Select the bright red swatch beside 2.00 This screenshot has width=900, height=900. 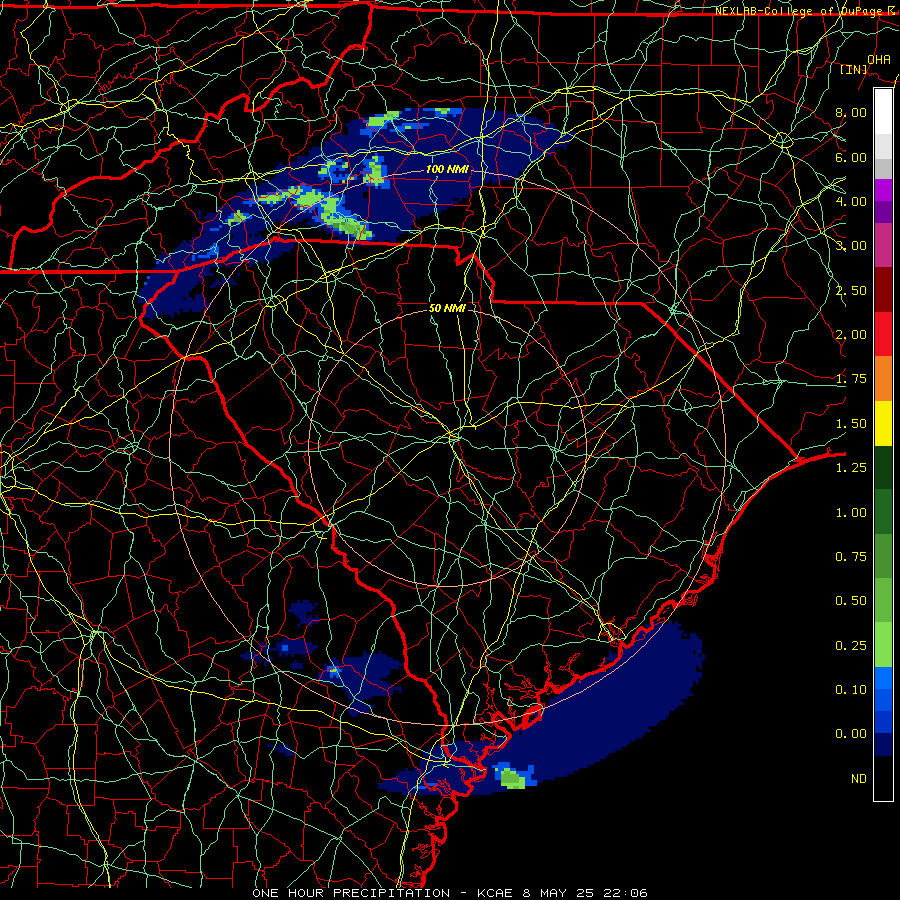(x=883, y=335)
